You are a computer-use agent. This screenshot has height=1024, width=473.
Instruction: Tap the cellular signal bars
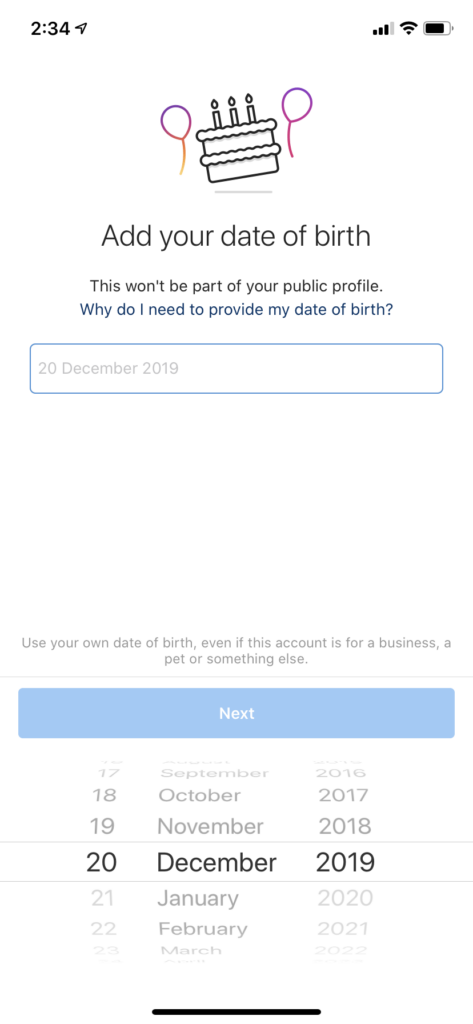pyautogui.click(x=383, y=29)
